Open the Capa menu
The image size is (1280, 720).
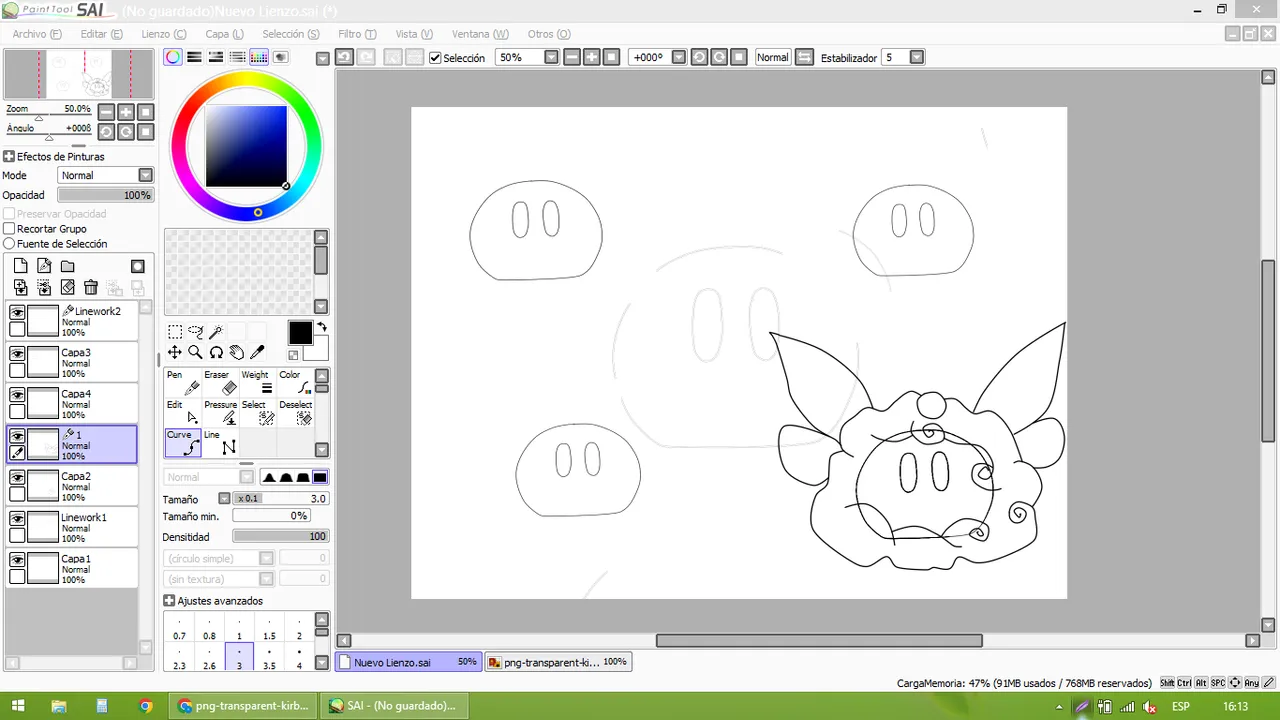(224, 34)
